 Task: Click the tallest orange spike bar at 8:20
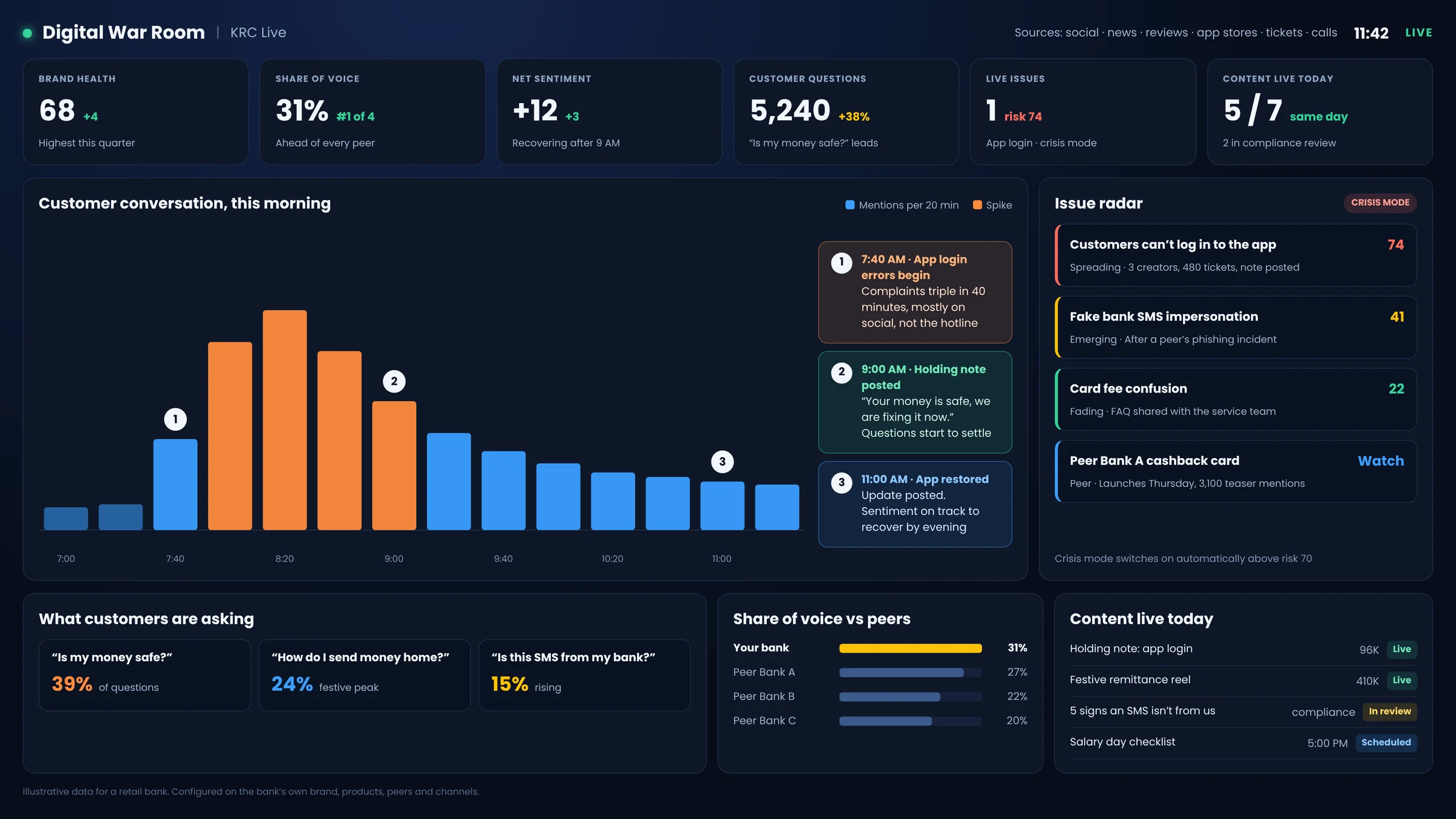285,420
